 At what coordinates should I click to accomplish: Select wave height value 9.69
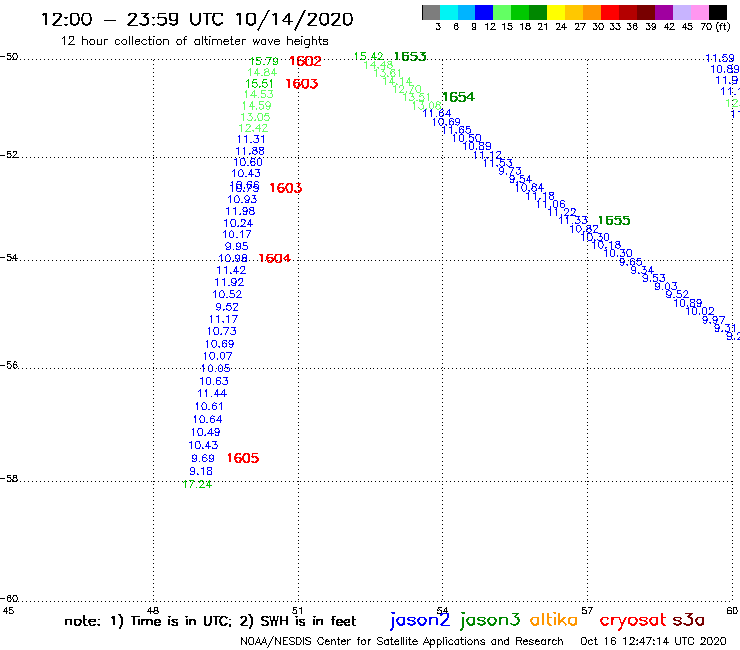(x=203, y=458)
